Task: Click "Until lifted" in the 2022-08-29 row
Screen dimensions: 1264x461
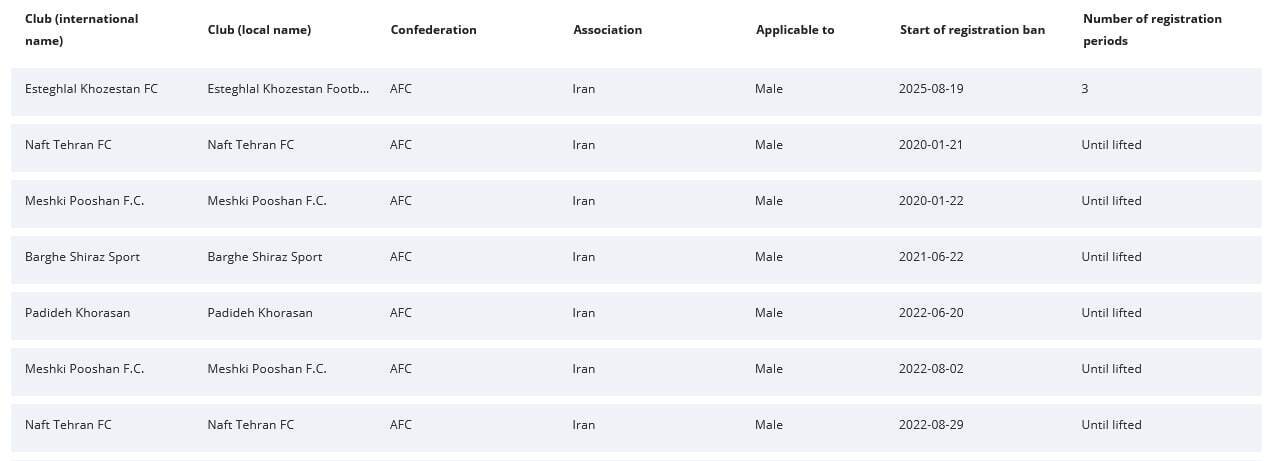Action: [x=1111, y=425]
